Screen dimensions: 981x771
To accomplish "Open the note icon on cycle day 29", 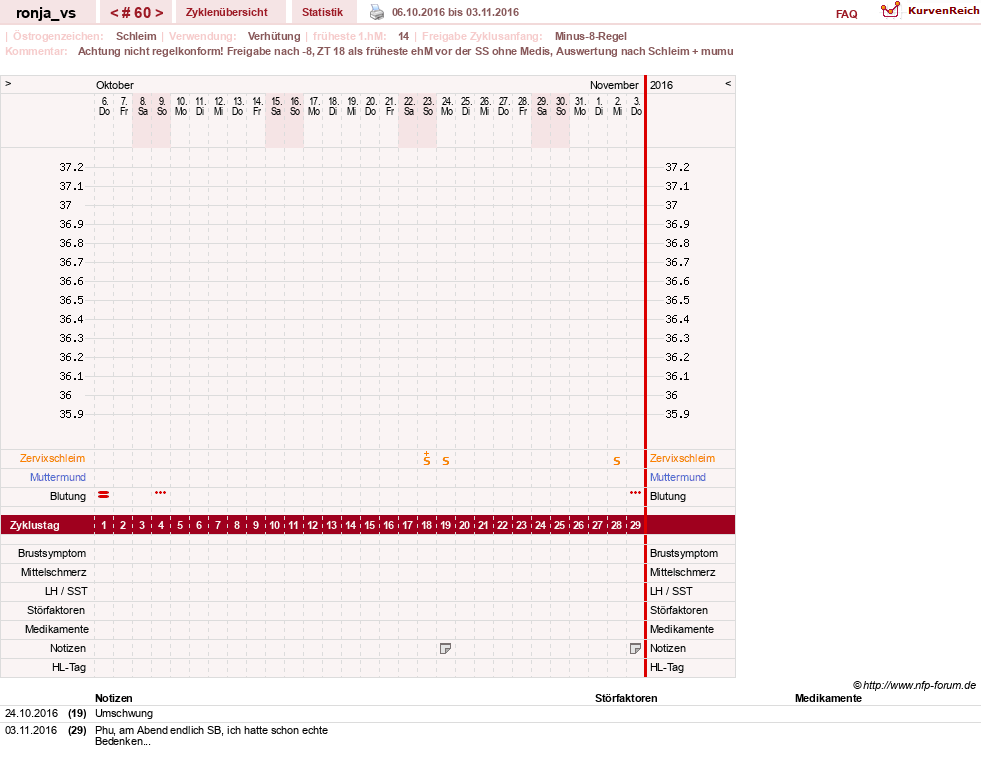I will [635, 648].
